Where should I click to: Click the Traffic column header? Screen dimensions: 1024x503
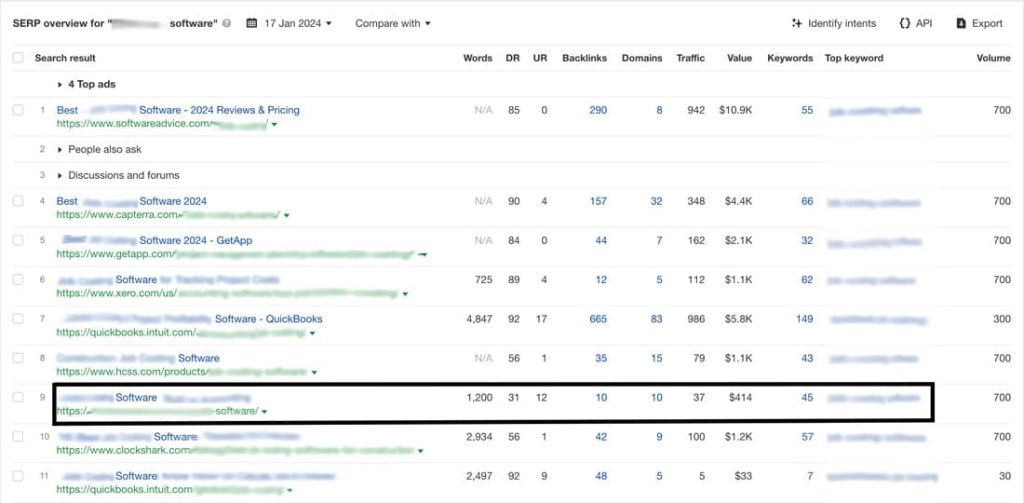click(x=690, y=58)
